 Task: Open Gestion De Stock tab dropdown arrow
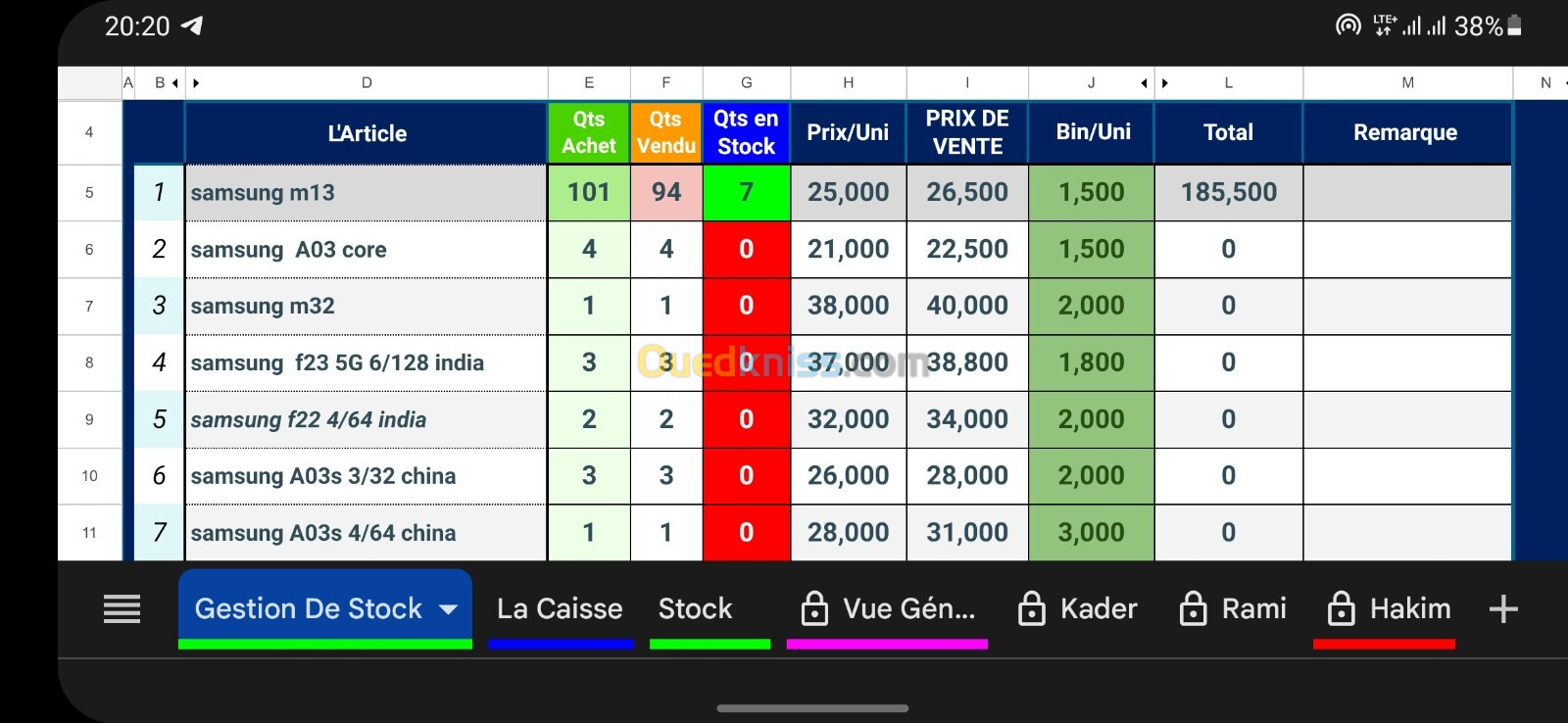click(x=449, y=609)
